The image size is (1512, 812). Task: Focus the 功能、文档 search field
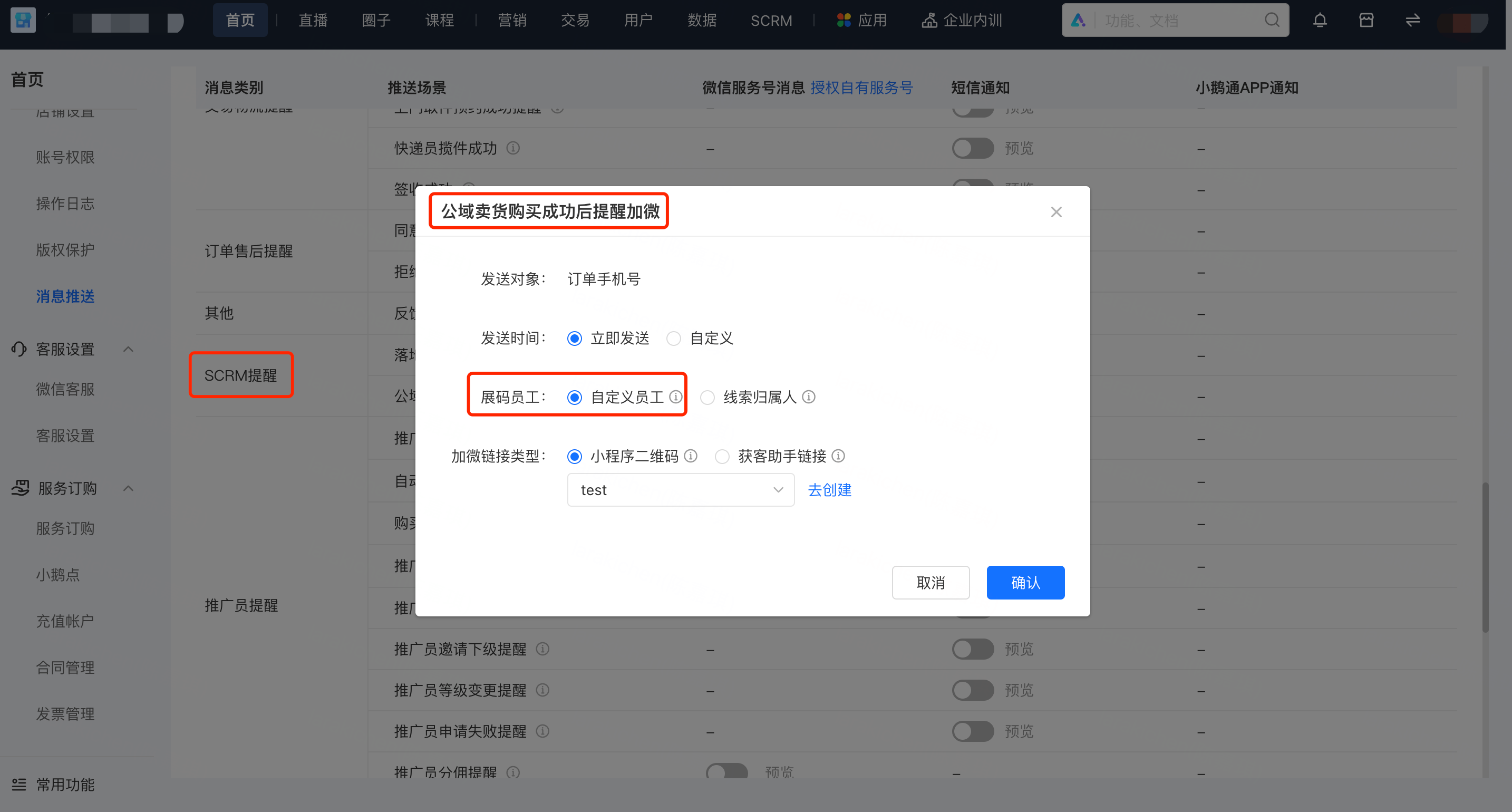(1176, 21)
